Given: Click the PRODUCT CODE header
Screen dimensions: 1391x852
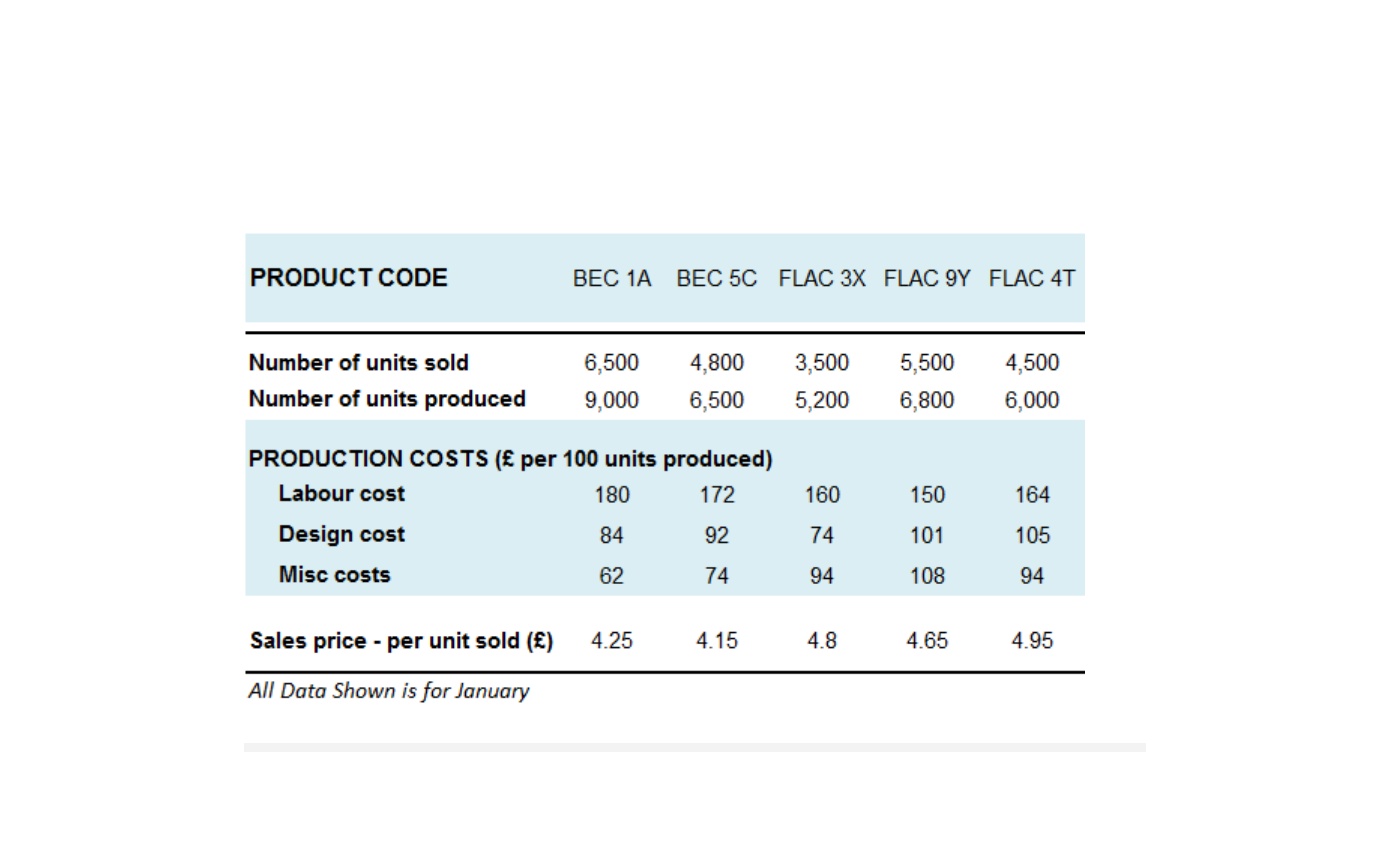Looking at the screenshot, I should [x=348, y=278].
